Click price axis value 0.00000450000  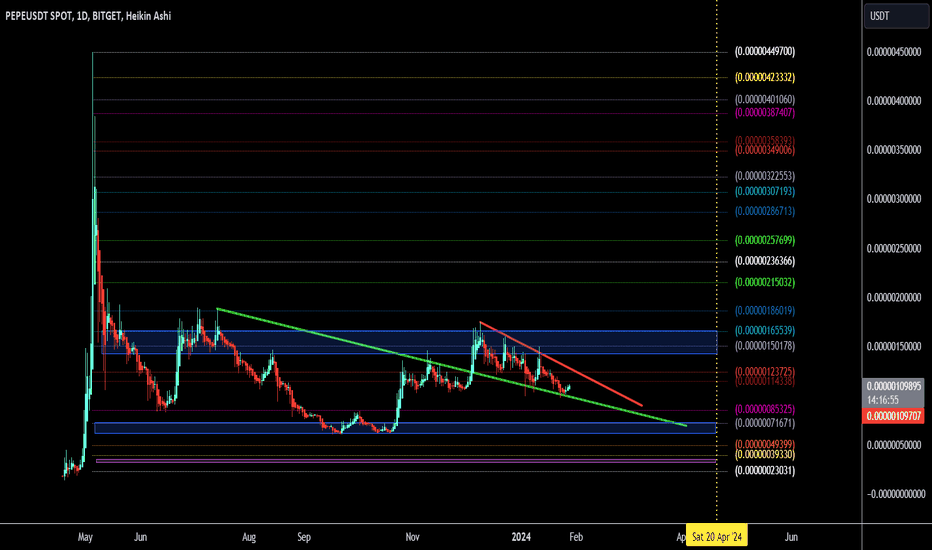893,52
